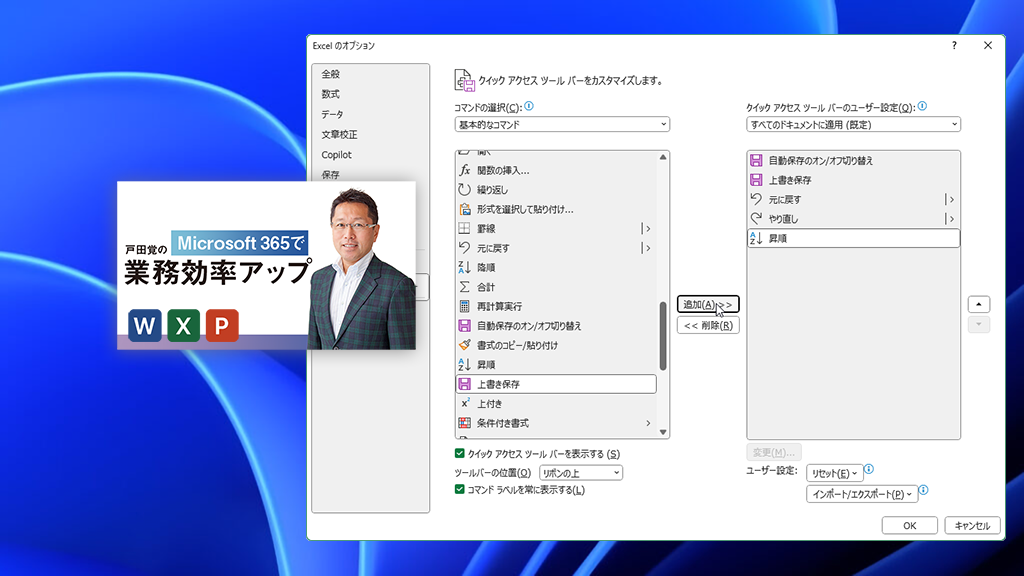The height and width of the screenshot is (576, 1024).
Task: Click the PowerPoint icon on video thumbnail
Action: (222, 325)
